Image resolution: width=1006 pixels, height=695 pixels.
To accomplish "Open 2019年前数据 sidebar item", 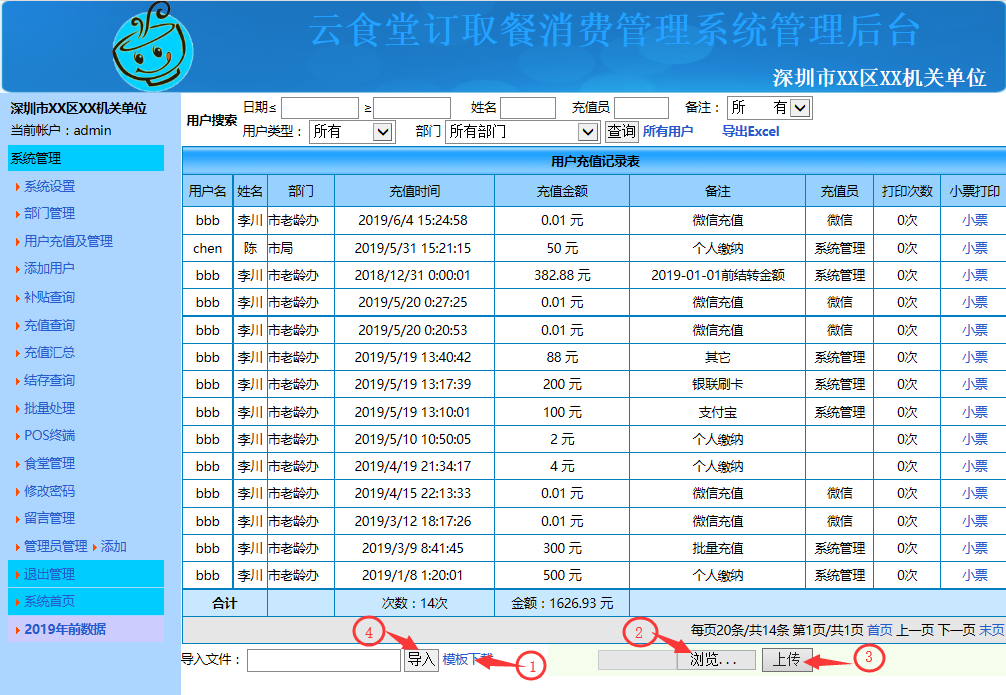I will [x=64, y=629].
